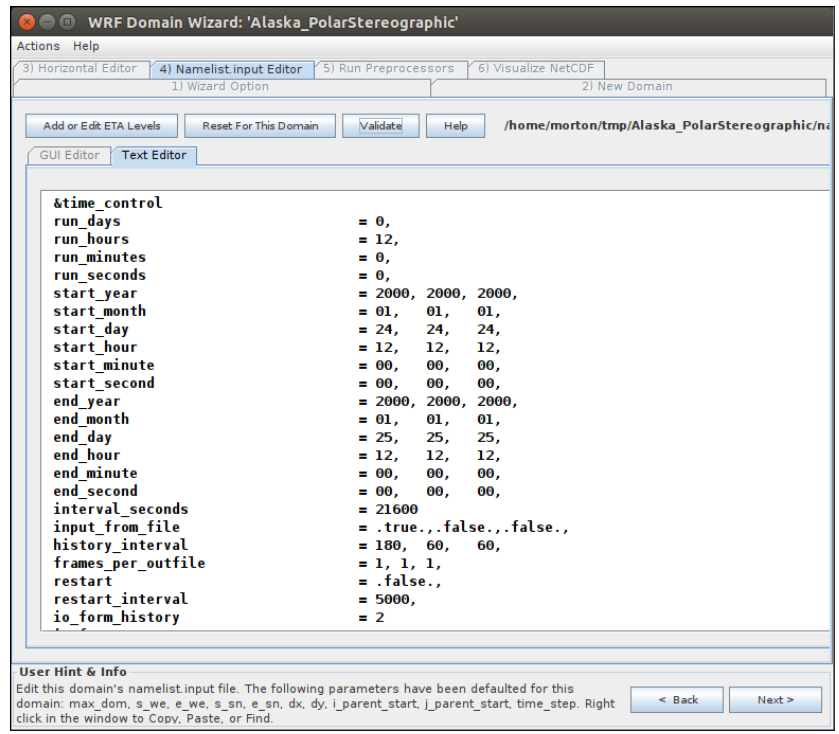Click Add or Edit ETA Levels button

(x=95, y=126)
